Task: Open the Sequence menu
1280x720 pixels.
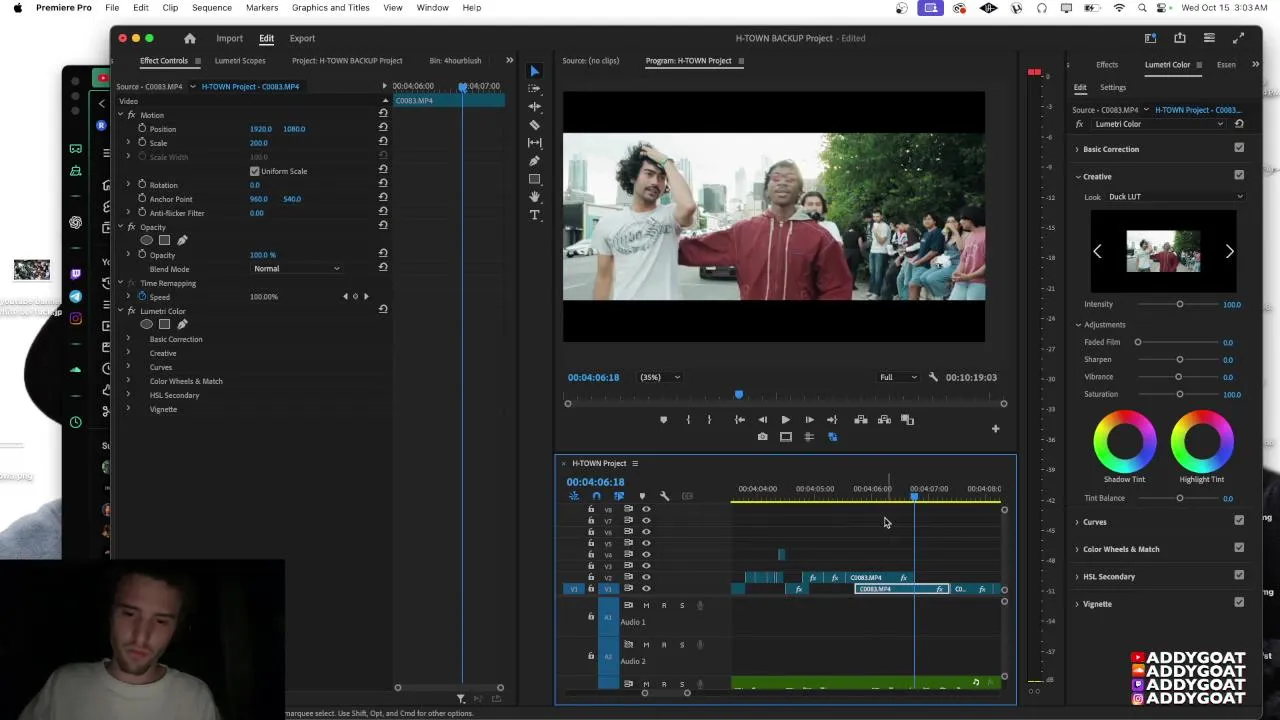Action: point(212,8)
